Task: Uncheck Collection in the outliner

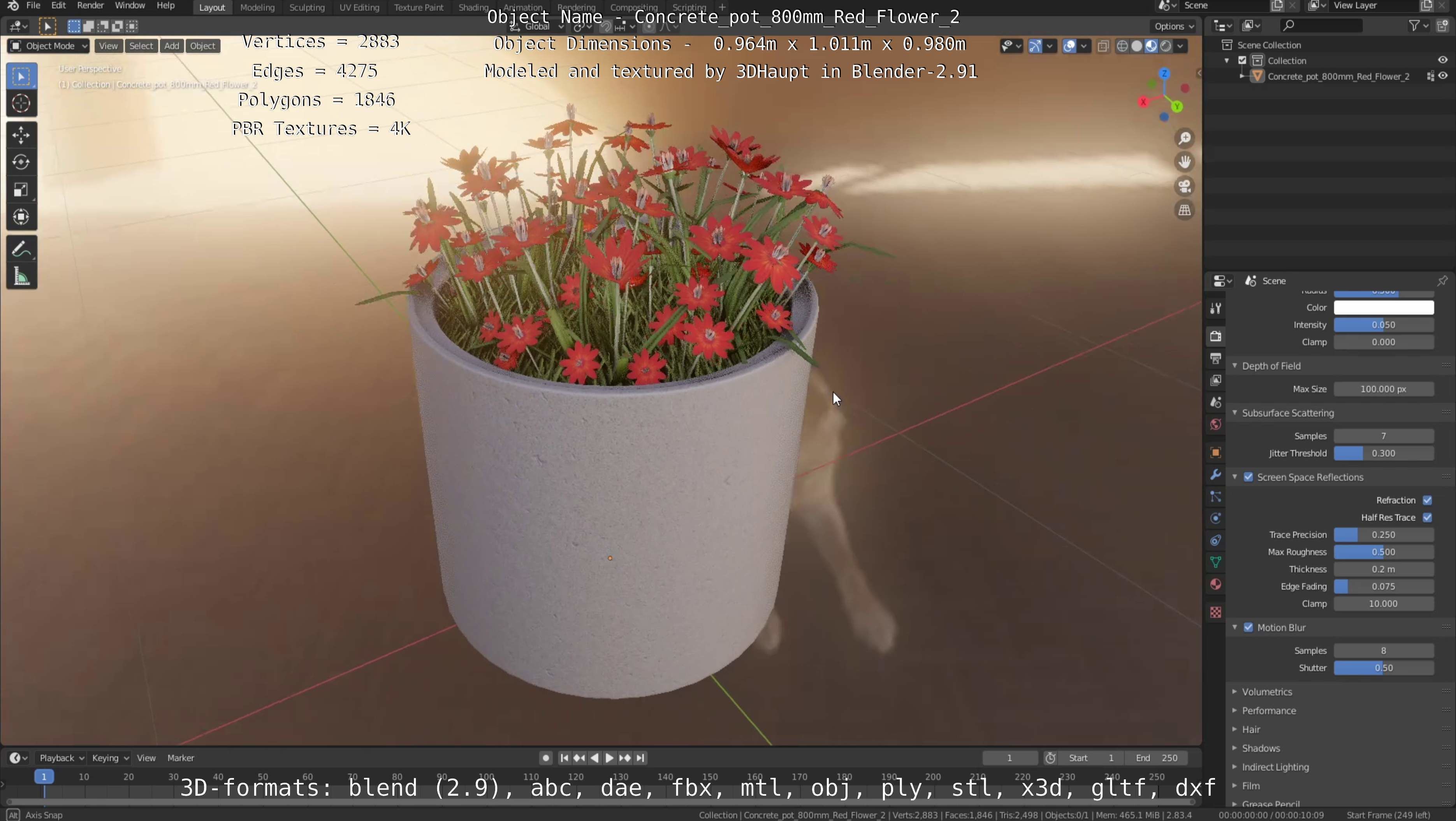Action: [1242, 60]
